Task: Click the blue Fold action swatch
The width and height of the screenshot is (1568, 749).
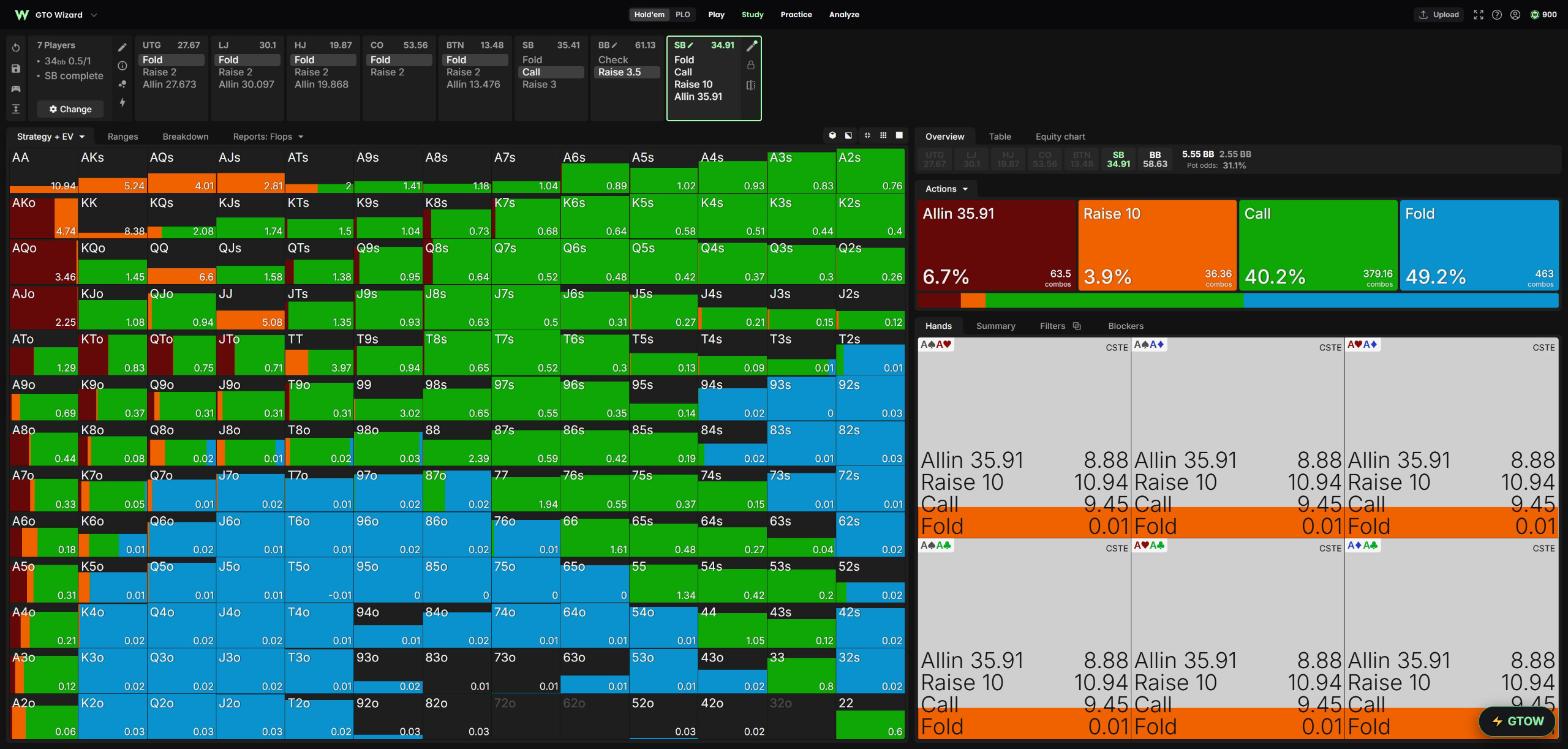Action: pos(1479,246)
